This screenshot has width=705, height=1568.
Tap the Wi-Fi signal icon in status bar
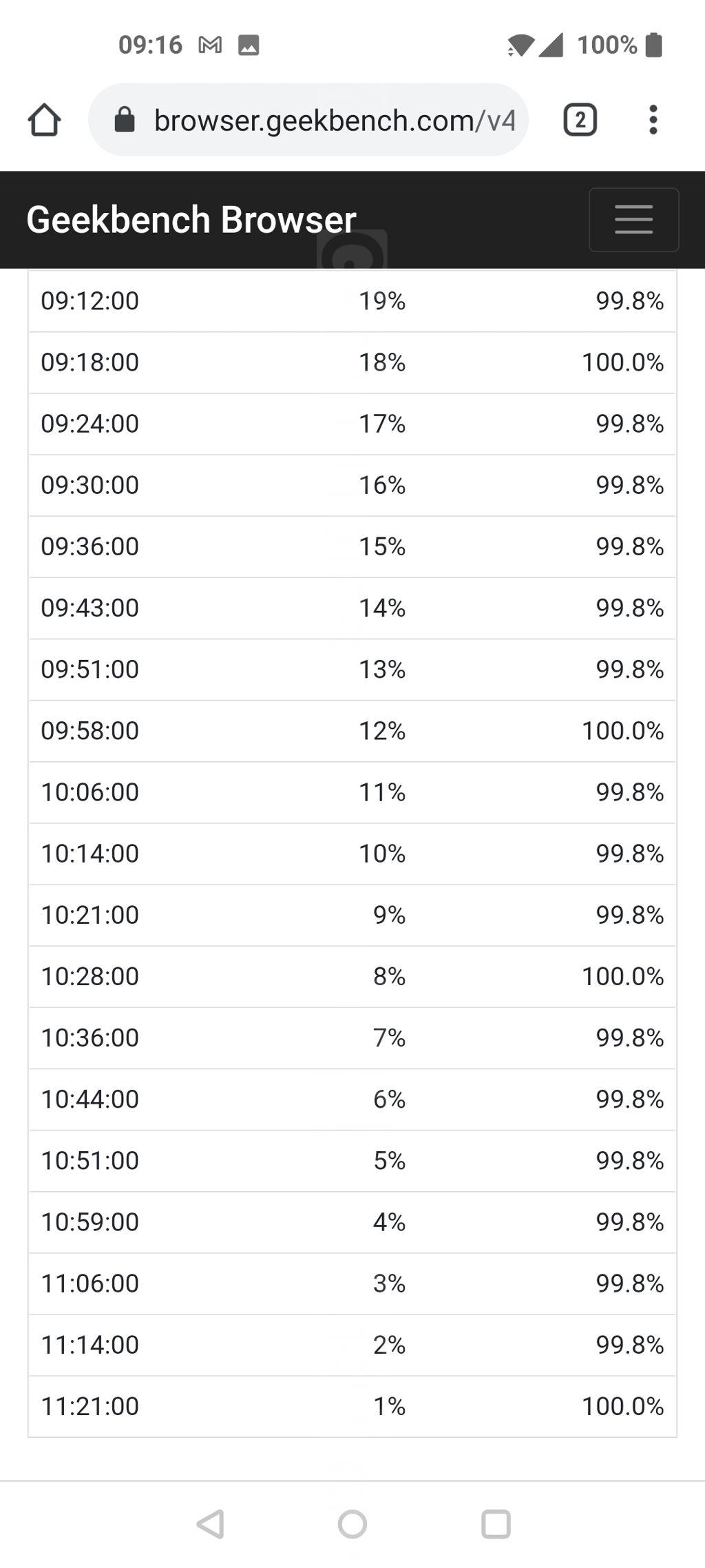click(x=520, y=45)
